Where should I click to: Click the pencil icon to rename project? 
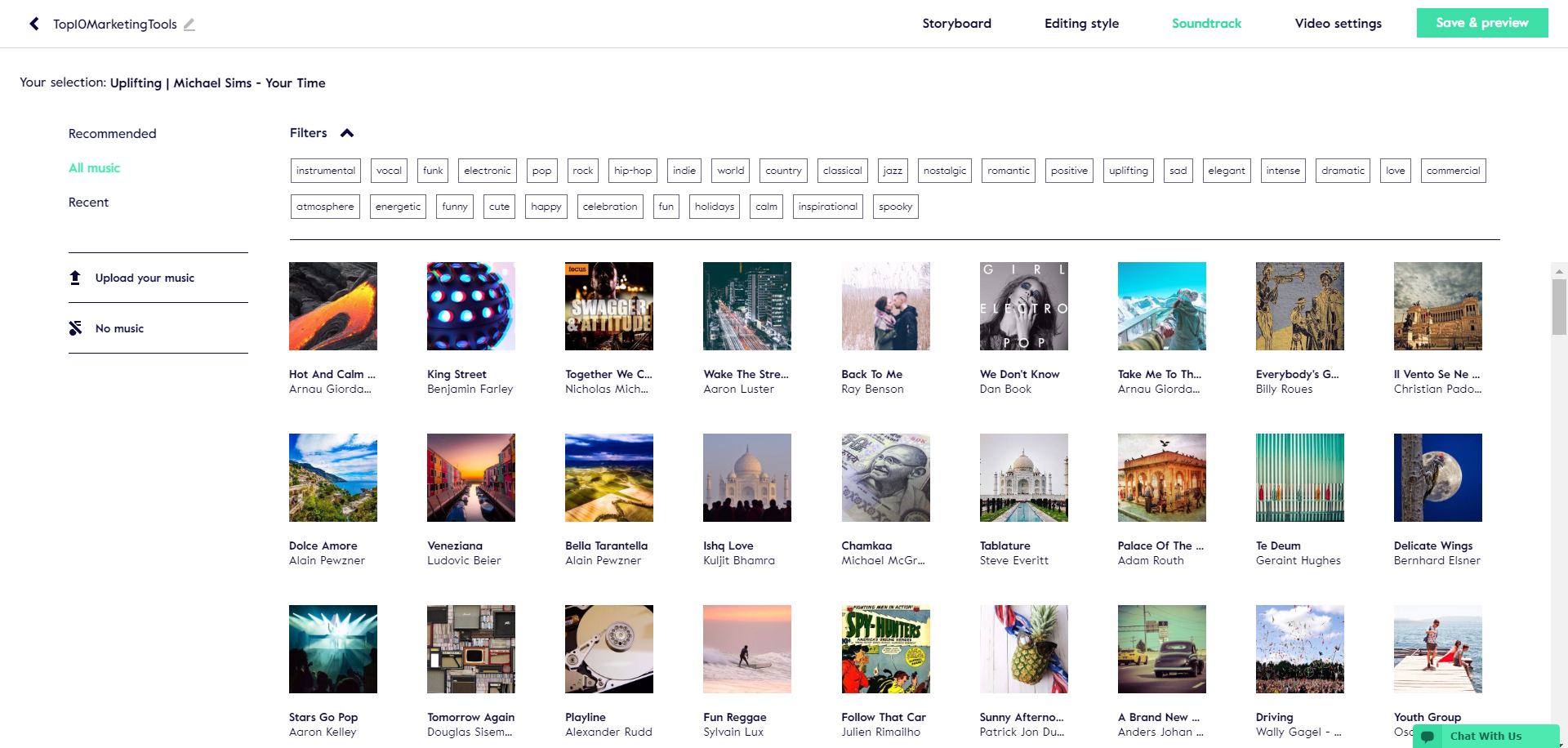[189, 24]
